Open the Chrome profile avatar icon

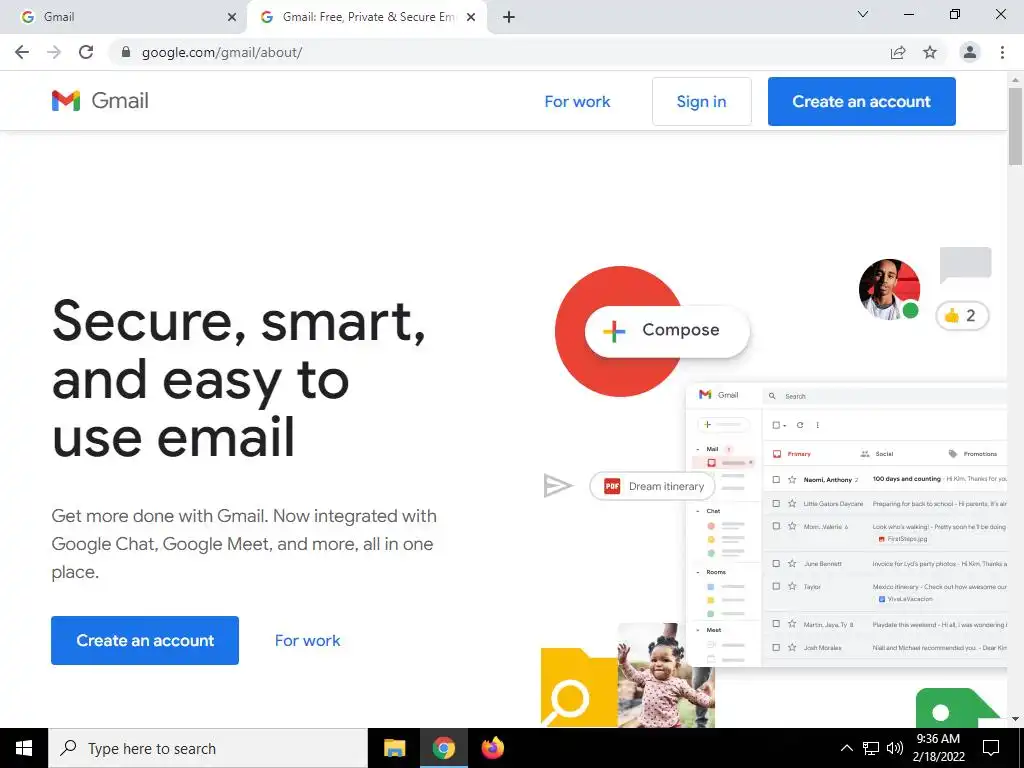pos(970,52)
